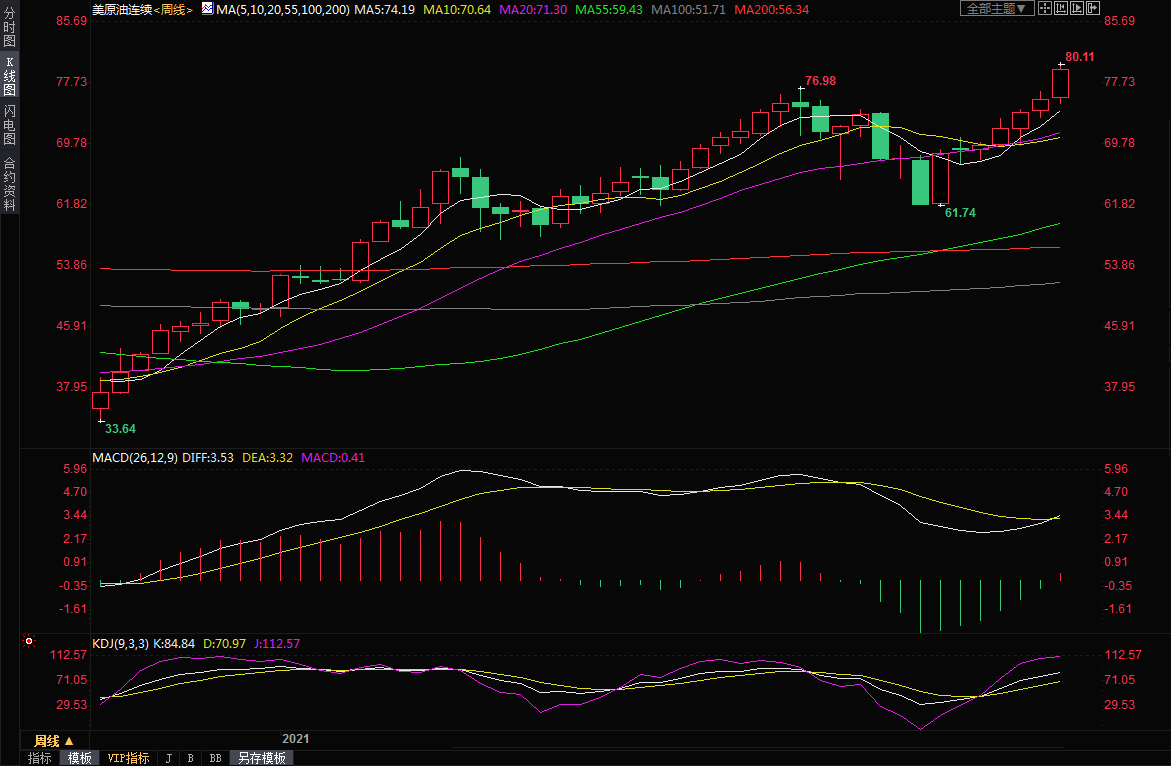Open the 全部主题 theme dropdown
Image resolution: width=1171 pixels, height=766 pixels.
[995, 8]
